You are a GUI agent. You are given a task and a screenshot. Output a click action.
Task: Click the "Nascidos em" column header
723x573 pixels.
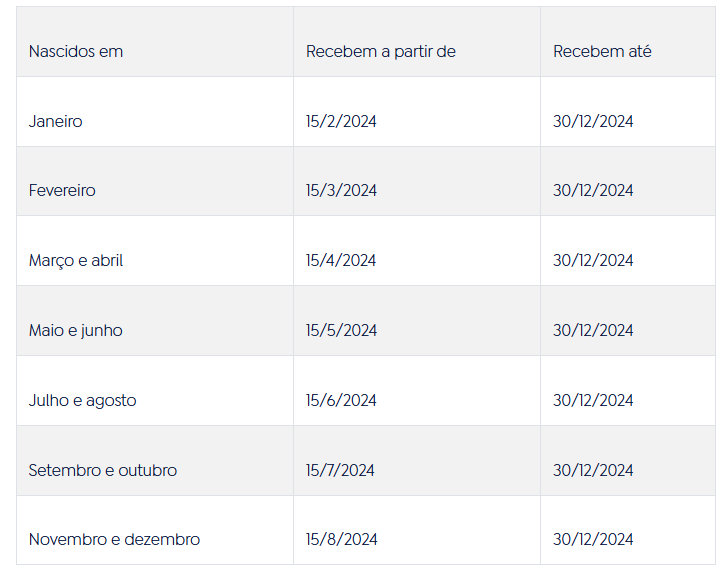point(76,51)
